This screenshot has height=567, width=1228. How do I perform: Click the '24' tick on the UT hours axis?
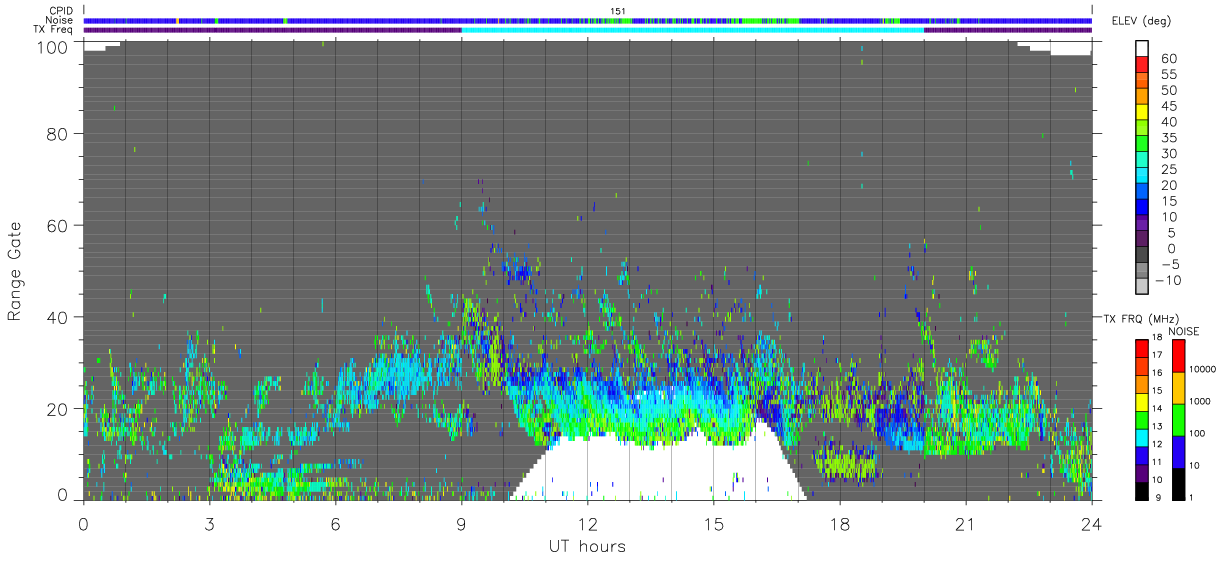[x=1092, y=523]
